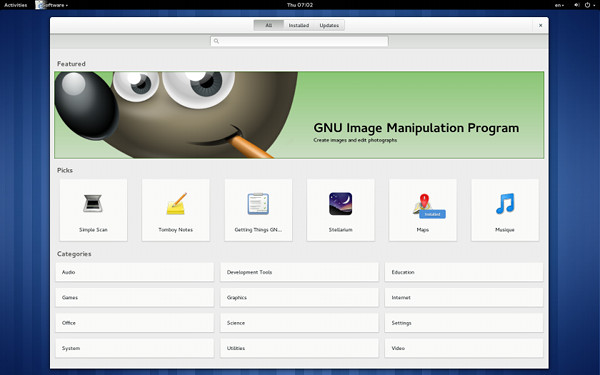The height and width of the screenshot is (375, 600).
Task: Close the Software window
Action: [540, 25]
